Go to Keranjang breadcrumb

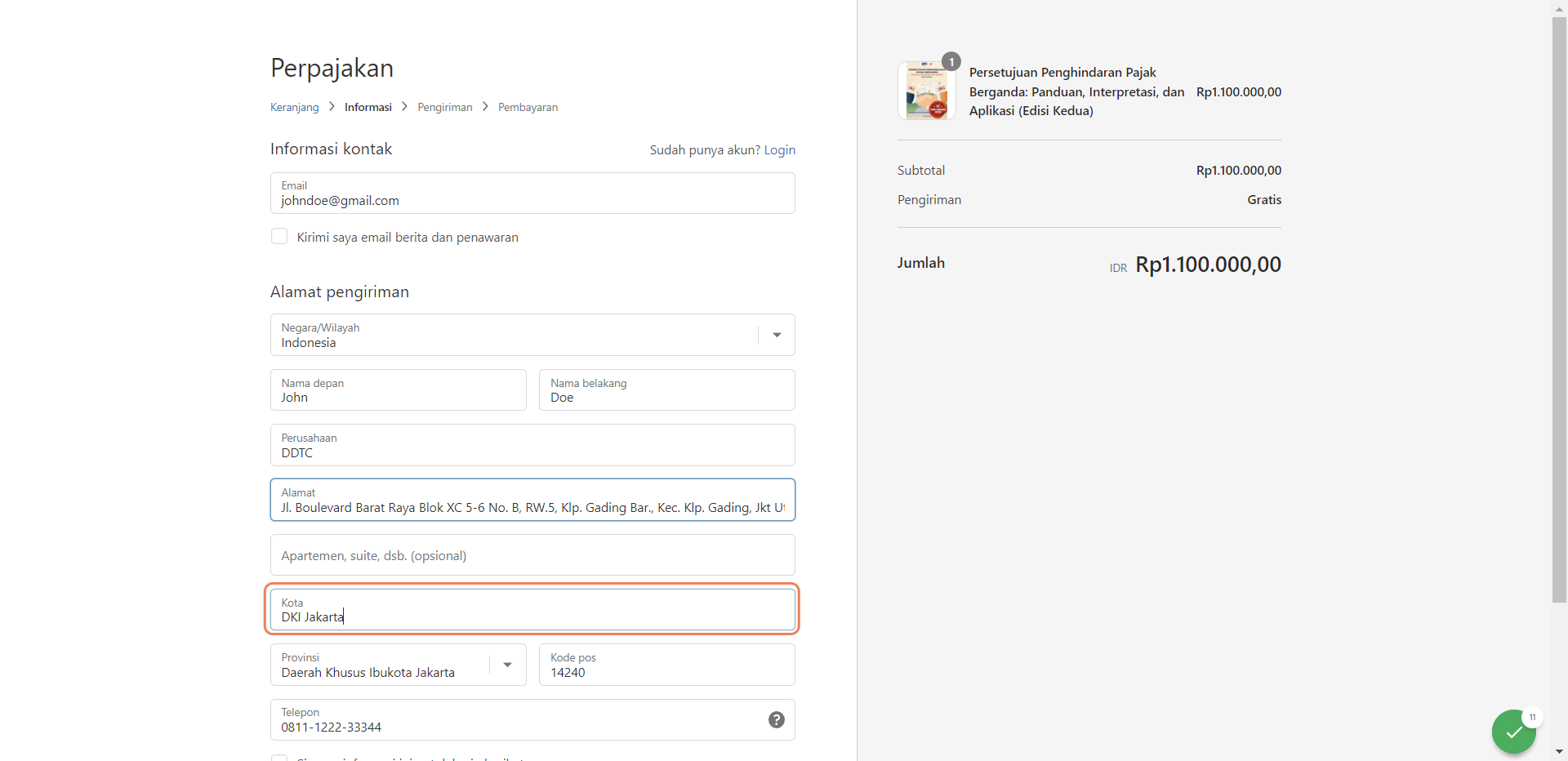point(295,107)
